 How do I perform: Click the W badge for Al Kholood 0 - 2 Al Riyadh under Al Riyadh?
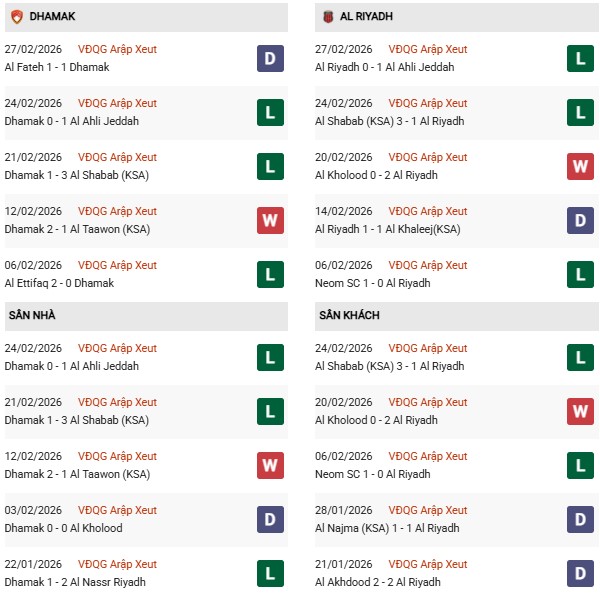pos(580,166)
